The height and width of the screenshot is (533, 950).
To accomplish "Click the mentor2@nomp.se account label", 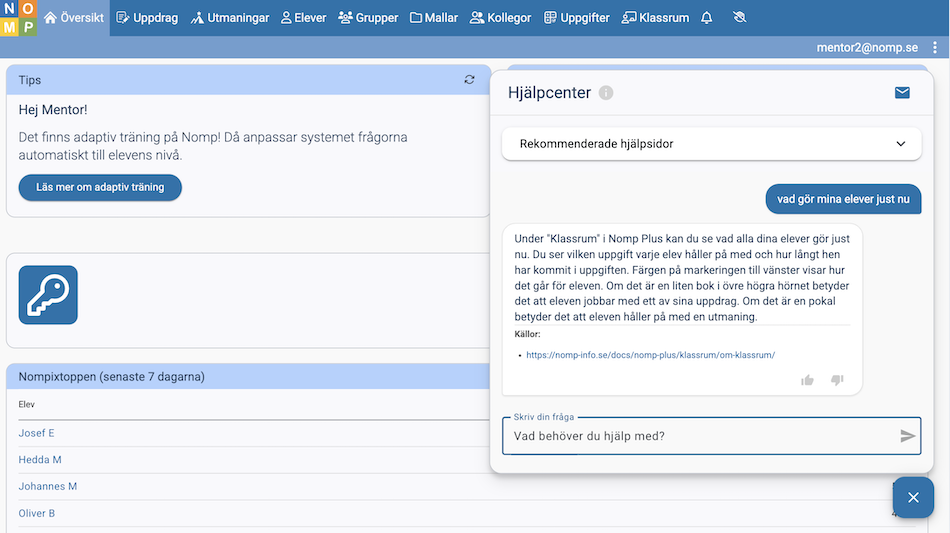I will tap(867, 47).
